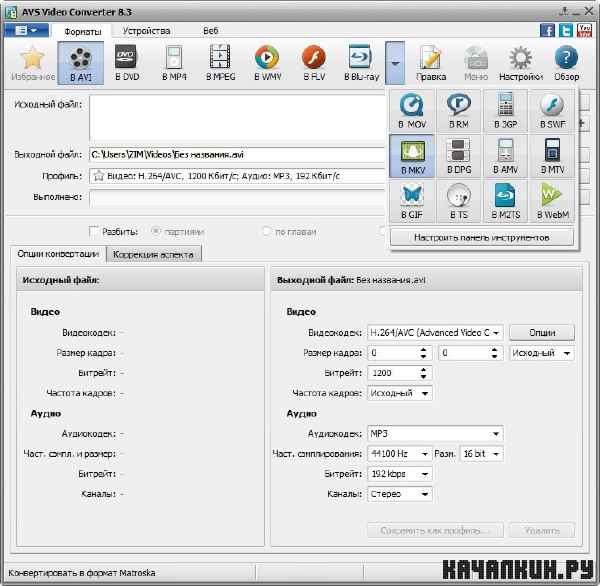
Task: Select the 'В FLV' flash format icon
Action: click(x=314, y=64)
